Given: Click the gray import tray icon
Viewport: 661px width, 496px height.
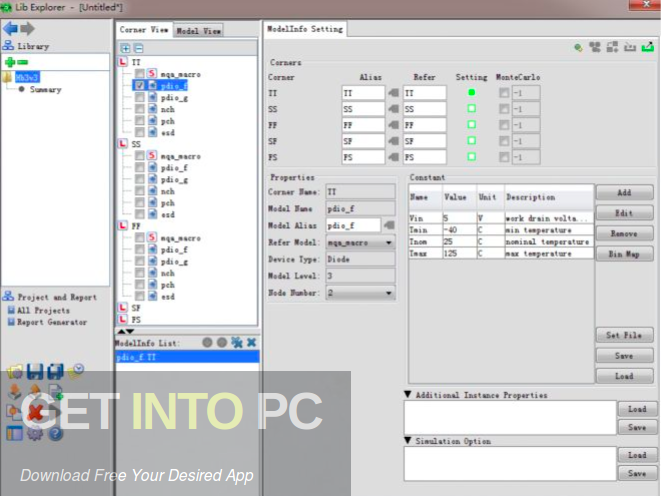Looking at the screenshot, I should tap(630, 47).
